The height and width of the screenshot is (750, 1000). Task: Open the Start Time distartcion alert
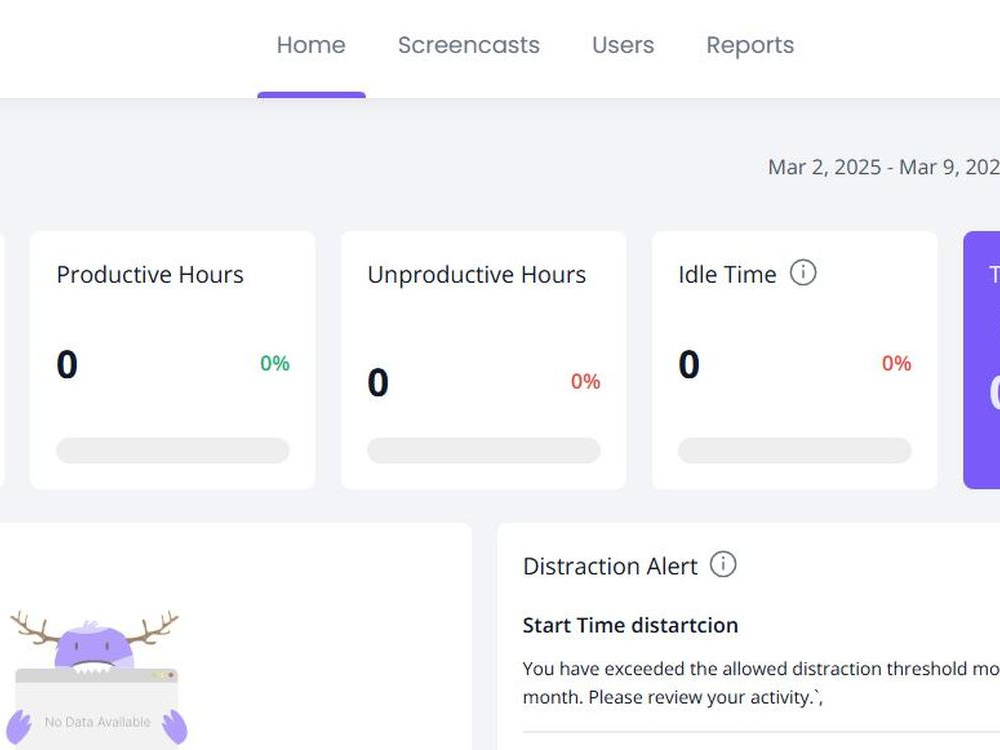(x=630, y=625)
